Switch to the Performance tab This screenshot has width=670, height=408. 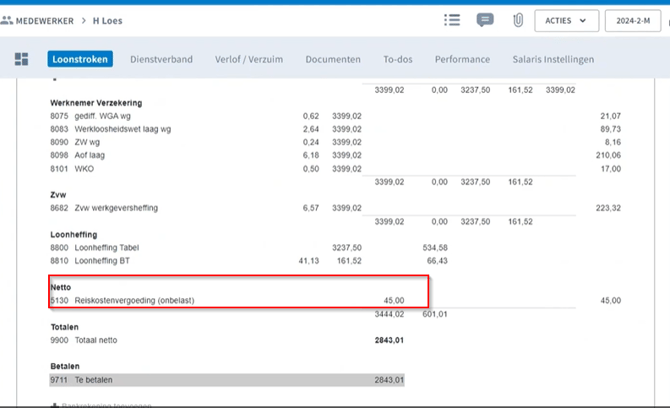[x=462, y=59]
